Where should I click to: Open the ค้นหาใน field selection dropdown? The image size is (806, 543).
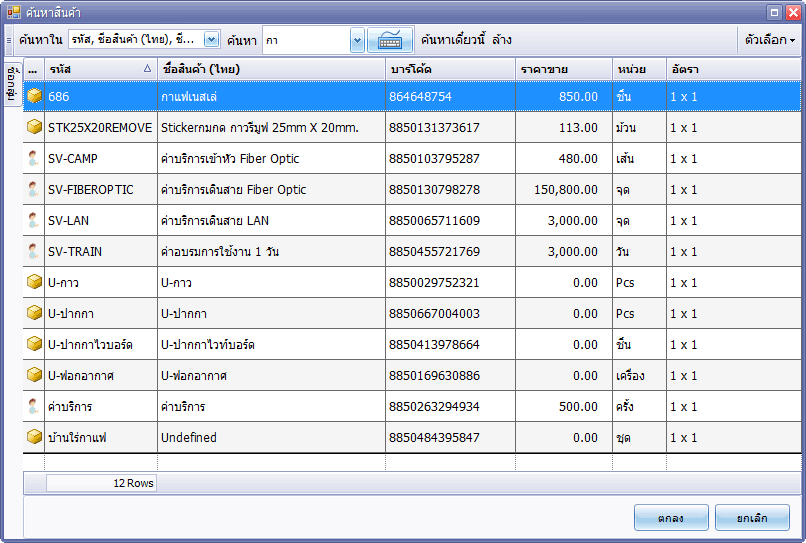(x=211, y=40)
